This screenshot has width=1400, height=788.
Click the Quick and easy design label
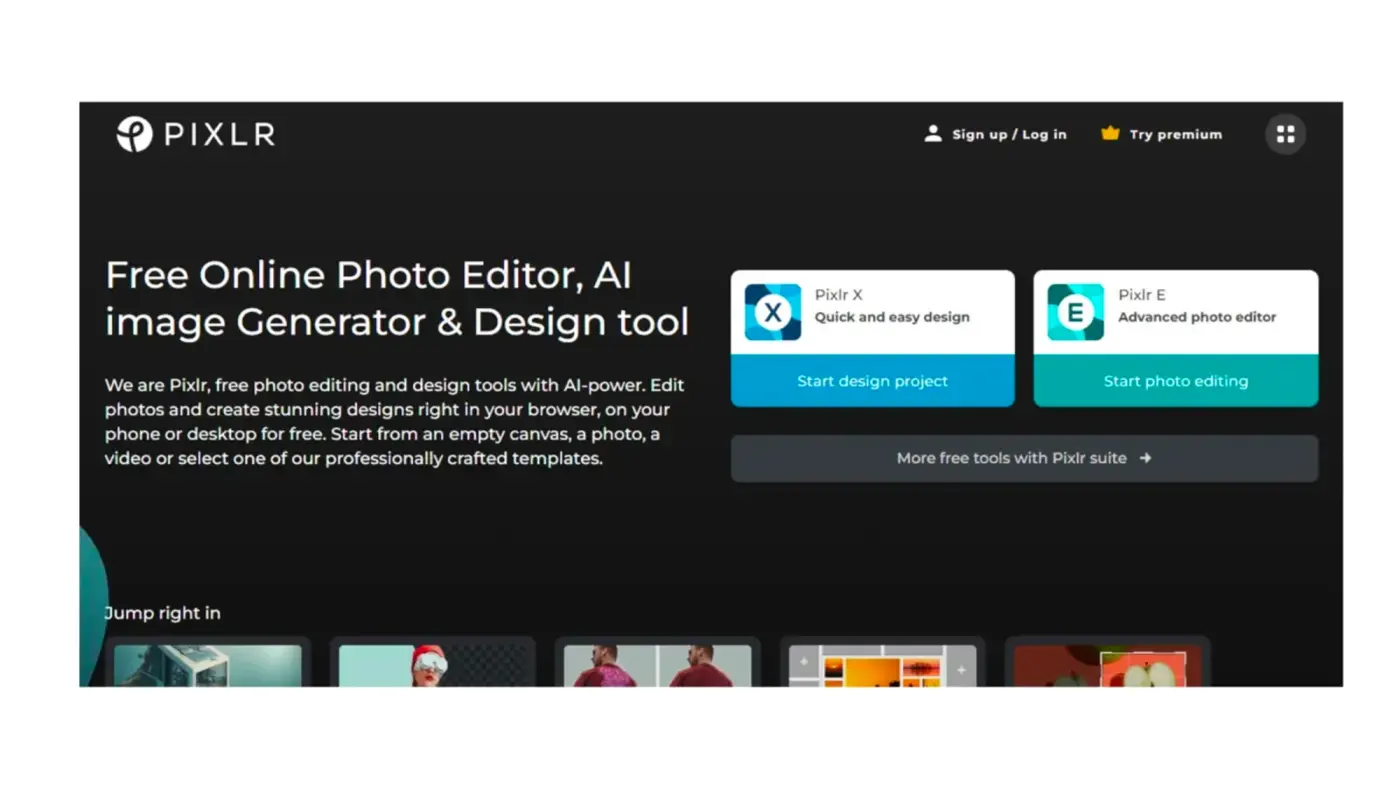(x=892, y=317)
